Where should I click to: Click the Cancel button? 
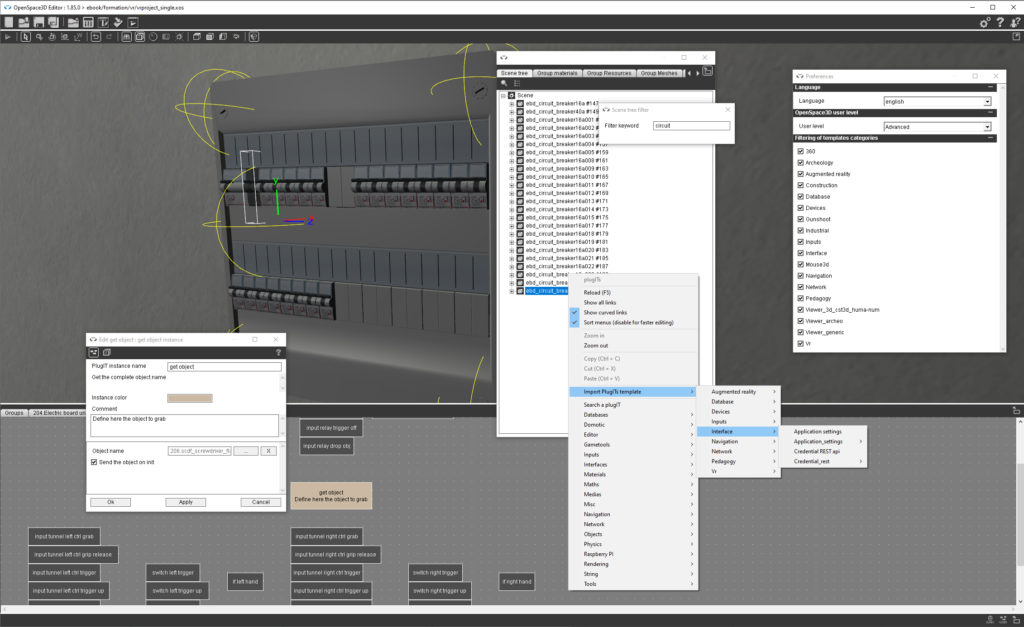tap(261, 502)
